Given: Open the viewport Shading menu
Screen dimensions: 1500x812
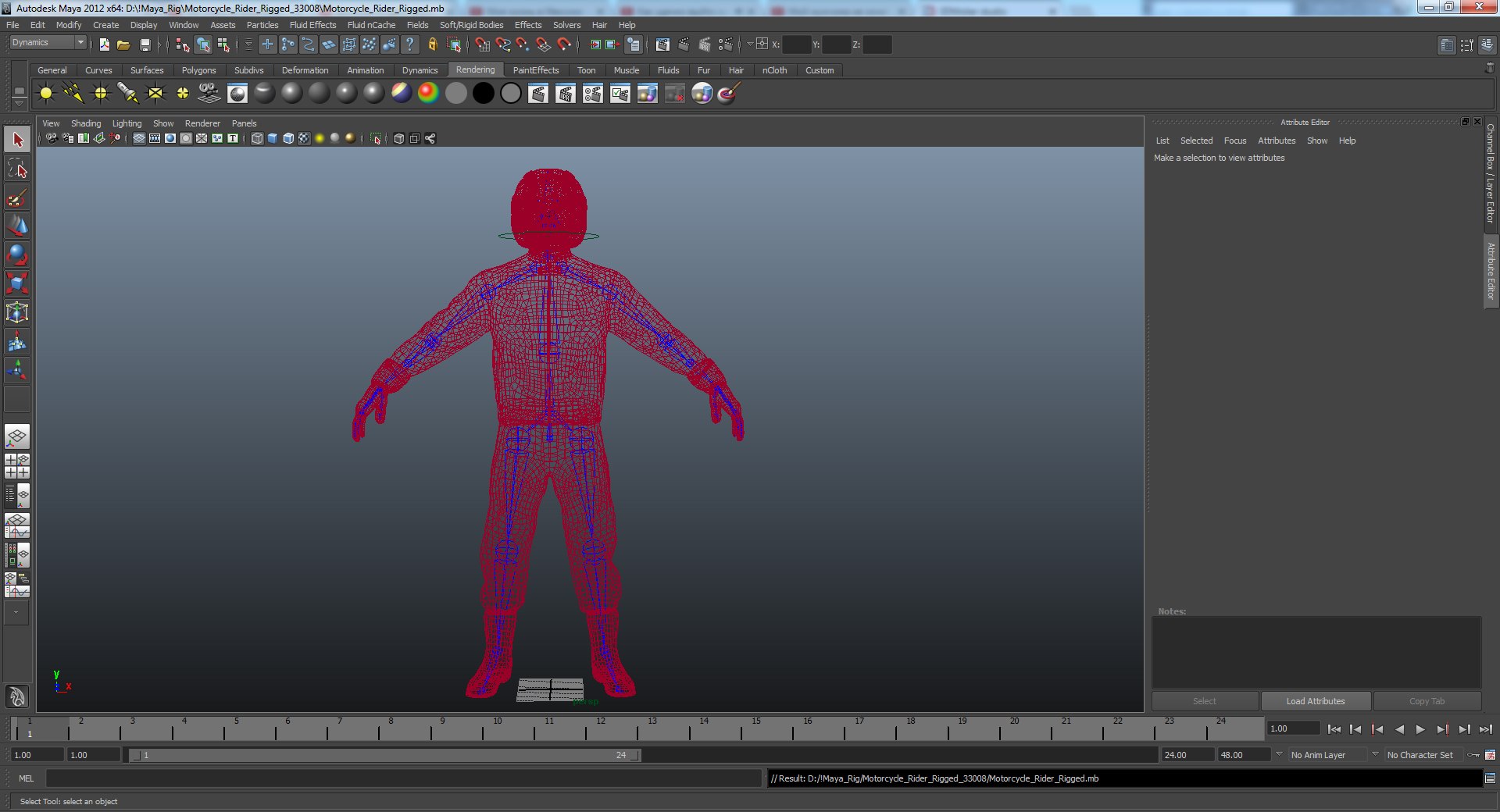Looking at the screenshot, I should pos(86,123).
